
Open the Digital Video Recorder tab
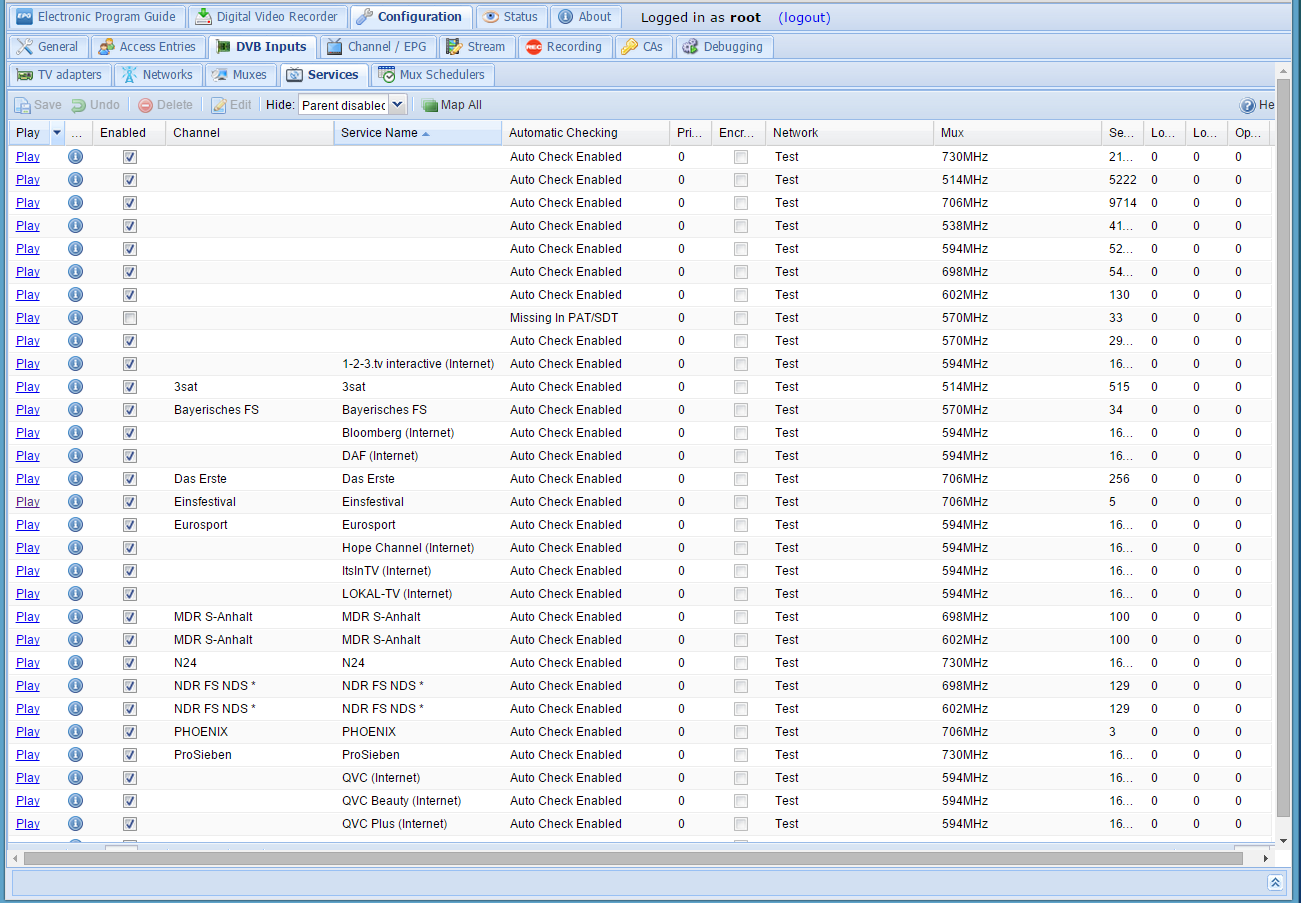pos(267,17)
